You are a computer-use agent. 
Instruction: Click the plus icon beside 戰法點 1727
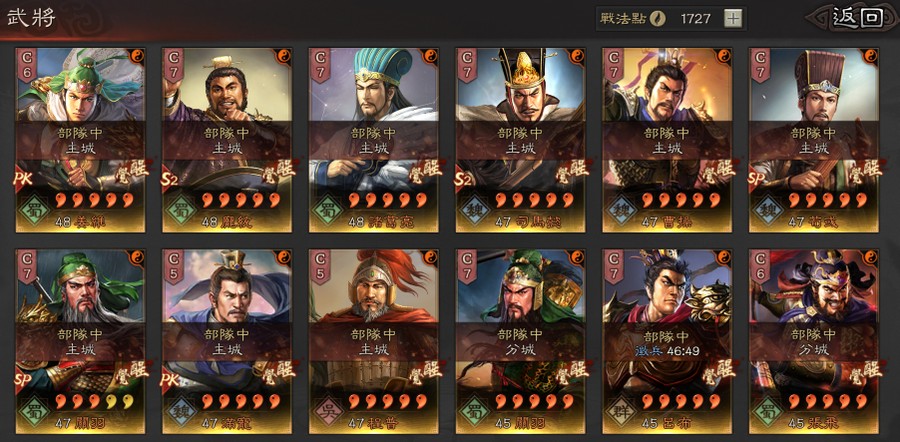click(x=732, y=18)
